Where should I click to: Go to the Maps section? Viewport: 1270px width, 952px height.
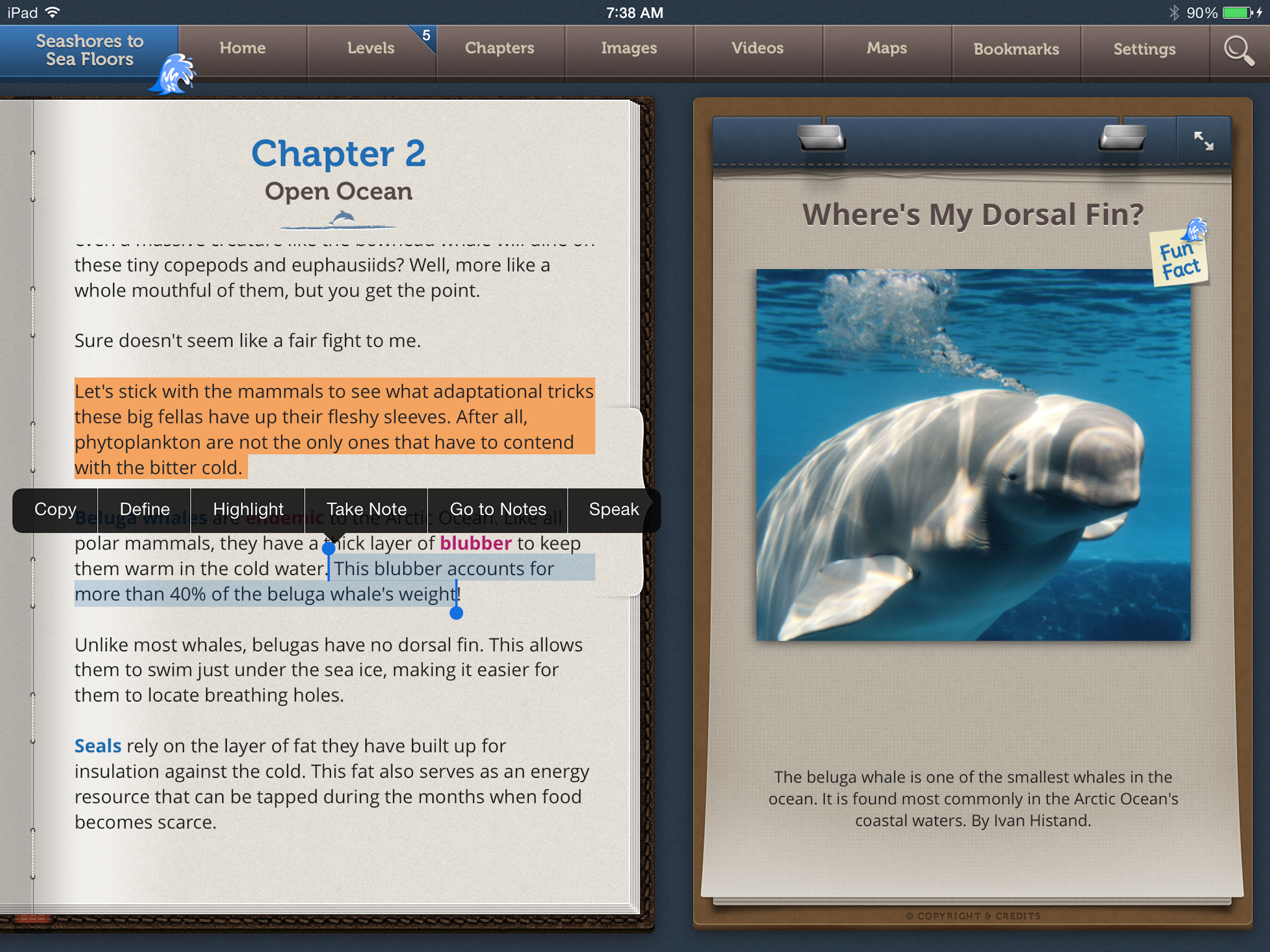point(886,48)
